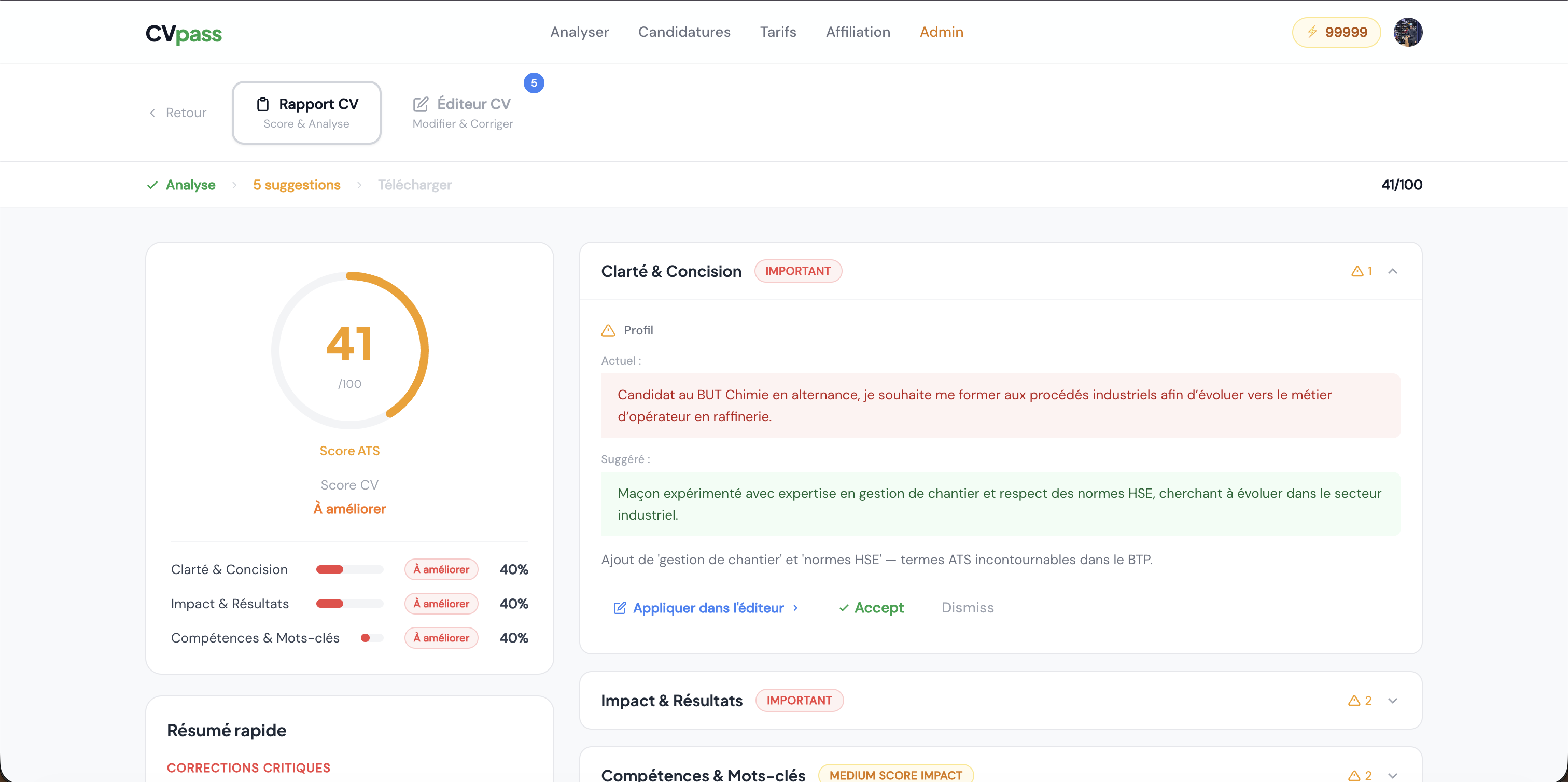Click the Rapport CV clipboard icon
This screenshot has width=1568, height=782.
262,104
